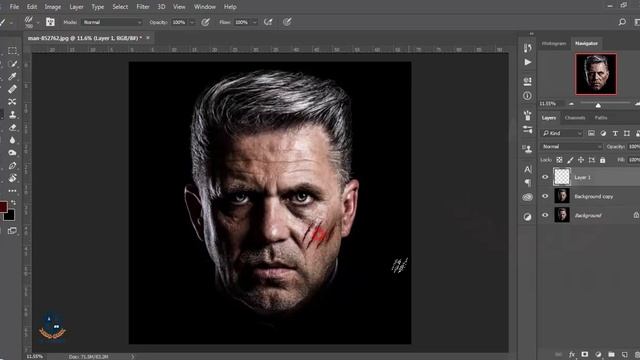Open the layer filter Kind dropdown

[x=562, y=133]
